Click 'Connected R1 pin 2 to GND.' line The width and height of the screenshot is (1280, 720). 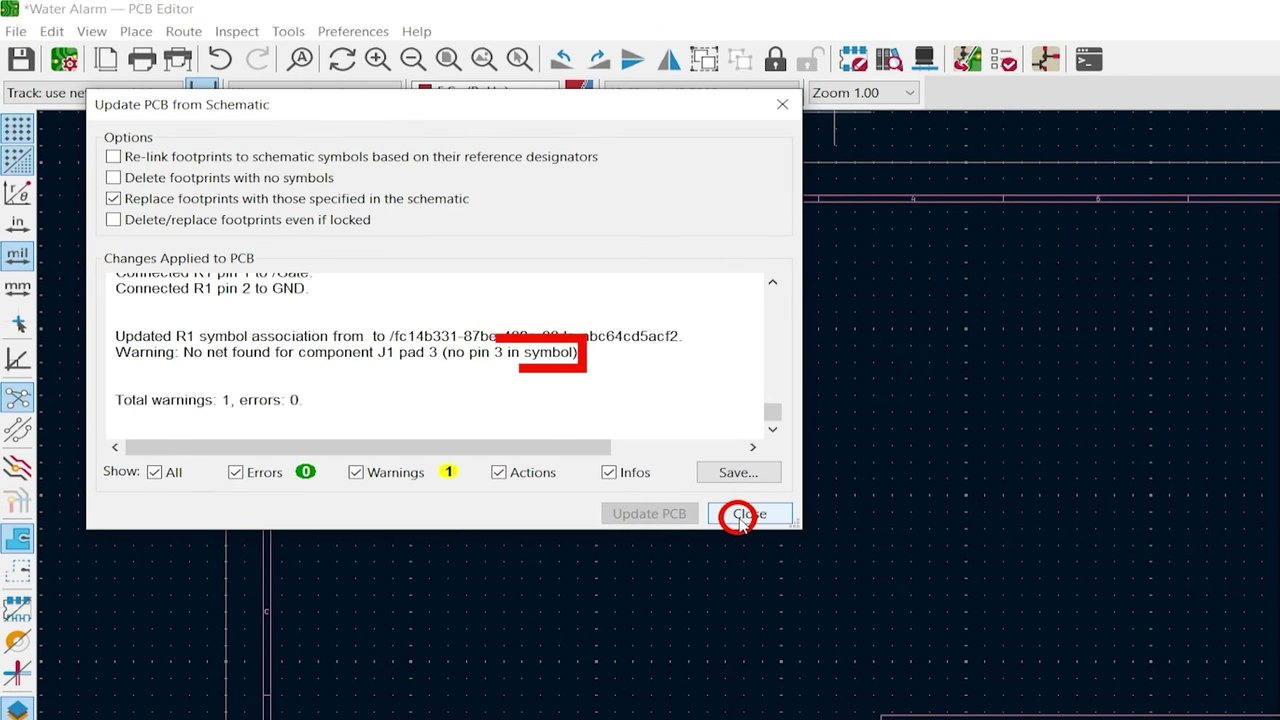tap(211, 288)
